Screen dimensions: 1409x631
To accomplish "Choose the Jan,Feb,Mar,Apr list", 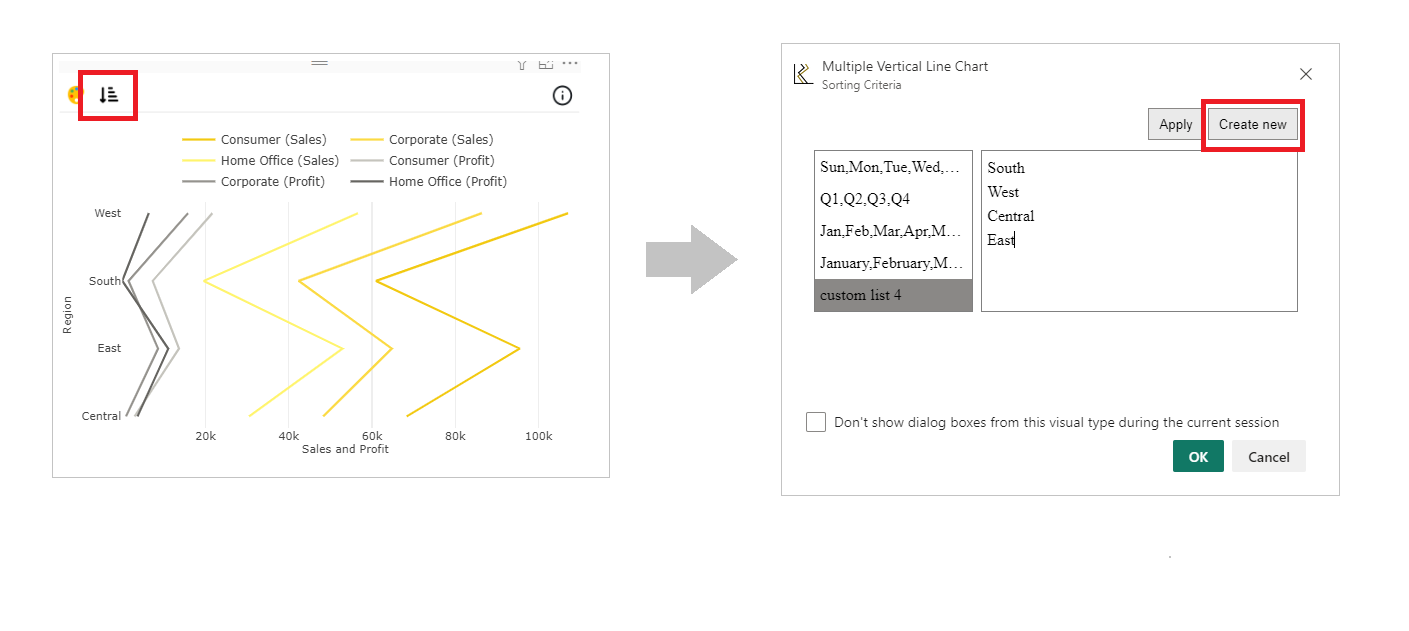I will (893, 231).
